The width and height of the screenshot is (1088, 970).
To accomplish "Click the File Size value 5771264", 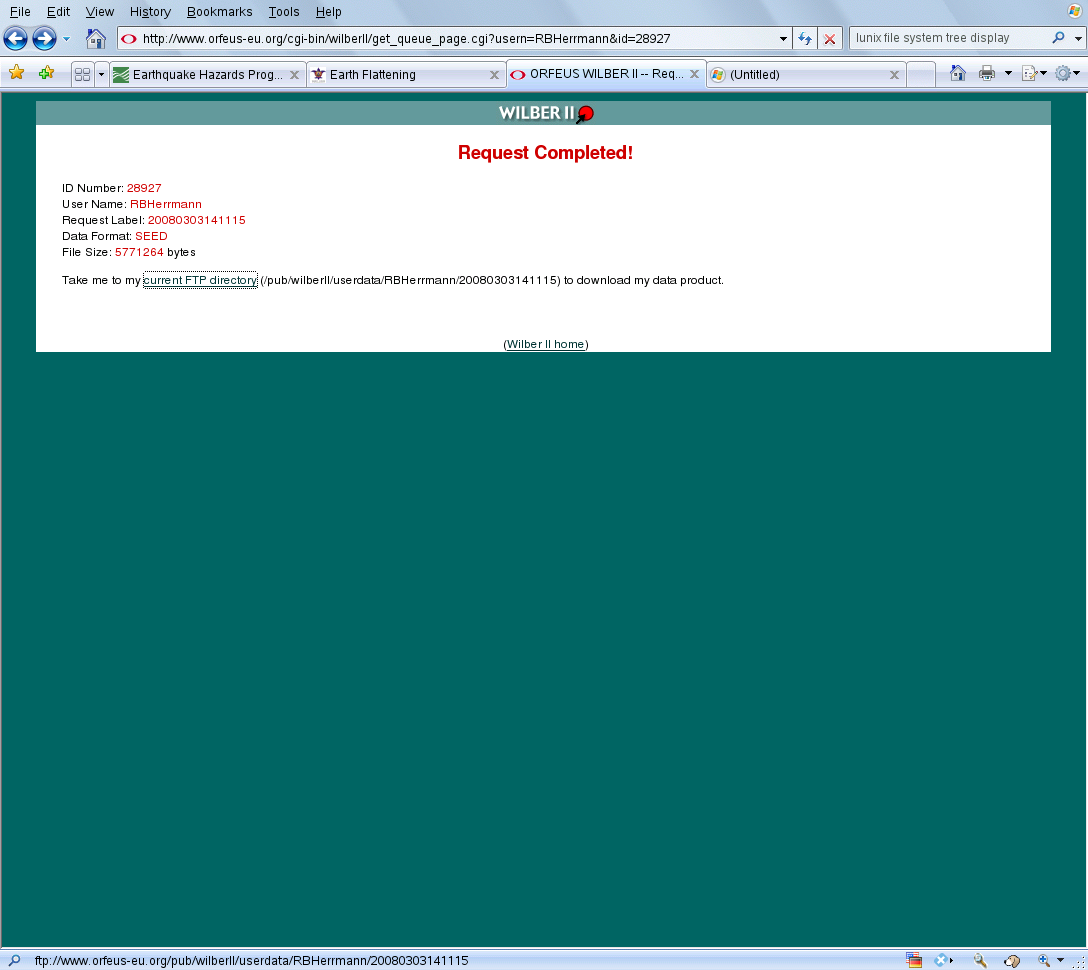I will 139,252.
